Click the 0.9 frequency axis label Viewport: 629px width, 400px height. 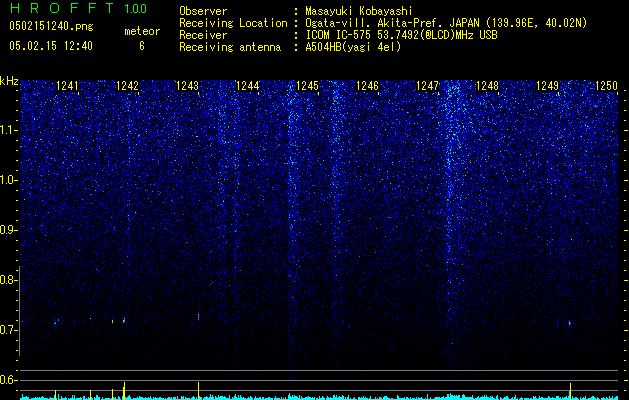pos(8,230)
